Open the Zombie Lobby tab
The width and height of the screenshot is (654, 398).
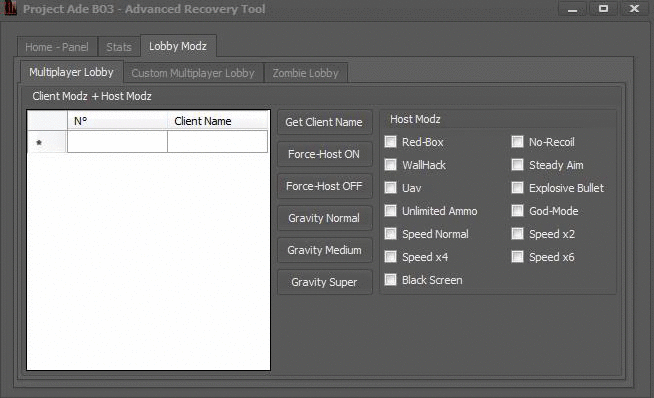pos(306,73)
